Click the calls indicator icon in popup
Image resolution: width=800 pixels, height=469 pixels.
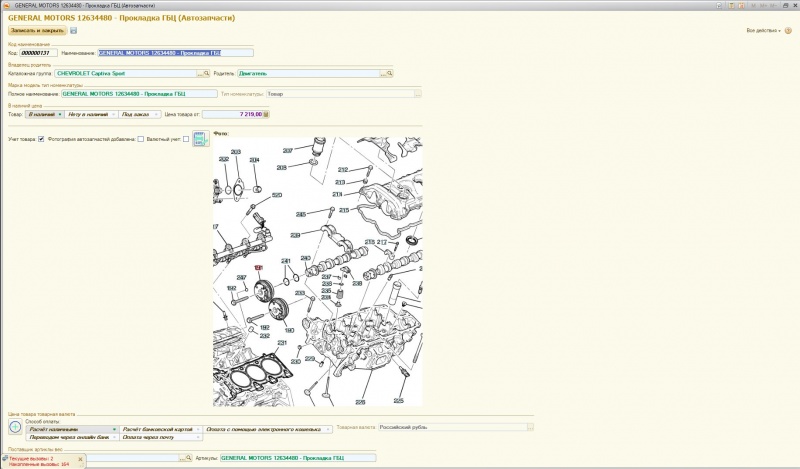[x=5, y=459]
